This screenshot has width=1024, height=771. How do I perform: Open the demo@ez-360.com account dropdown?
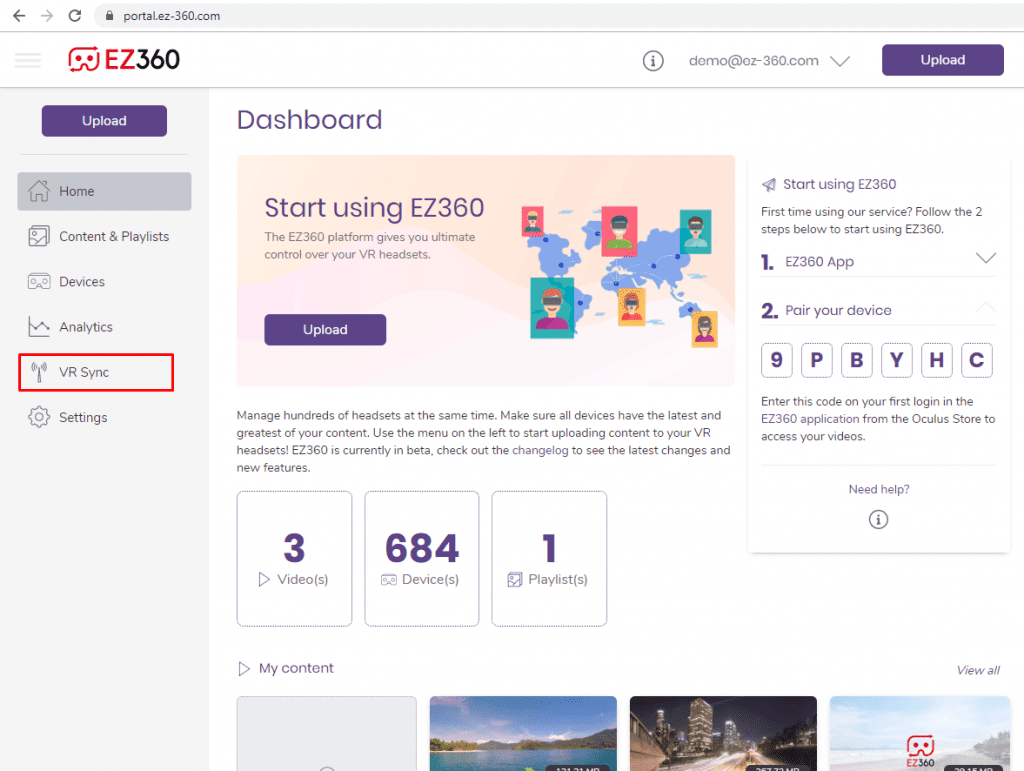click(x=769, y=61)
